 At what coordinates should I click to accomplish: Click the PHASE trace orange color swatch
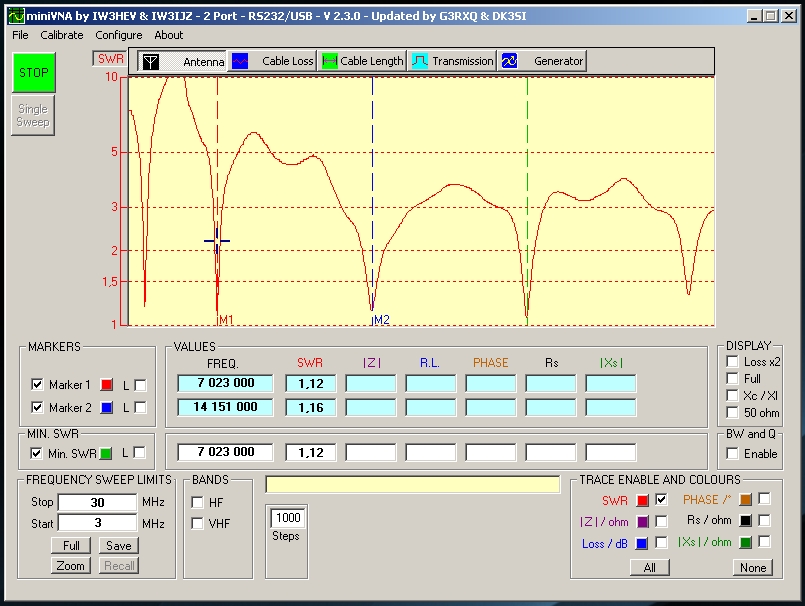click(x=745, y=499)
